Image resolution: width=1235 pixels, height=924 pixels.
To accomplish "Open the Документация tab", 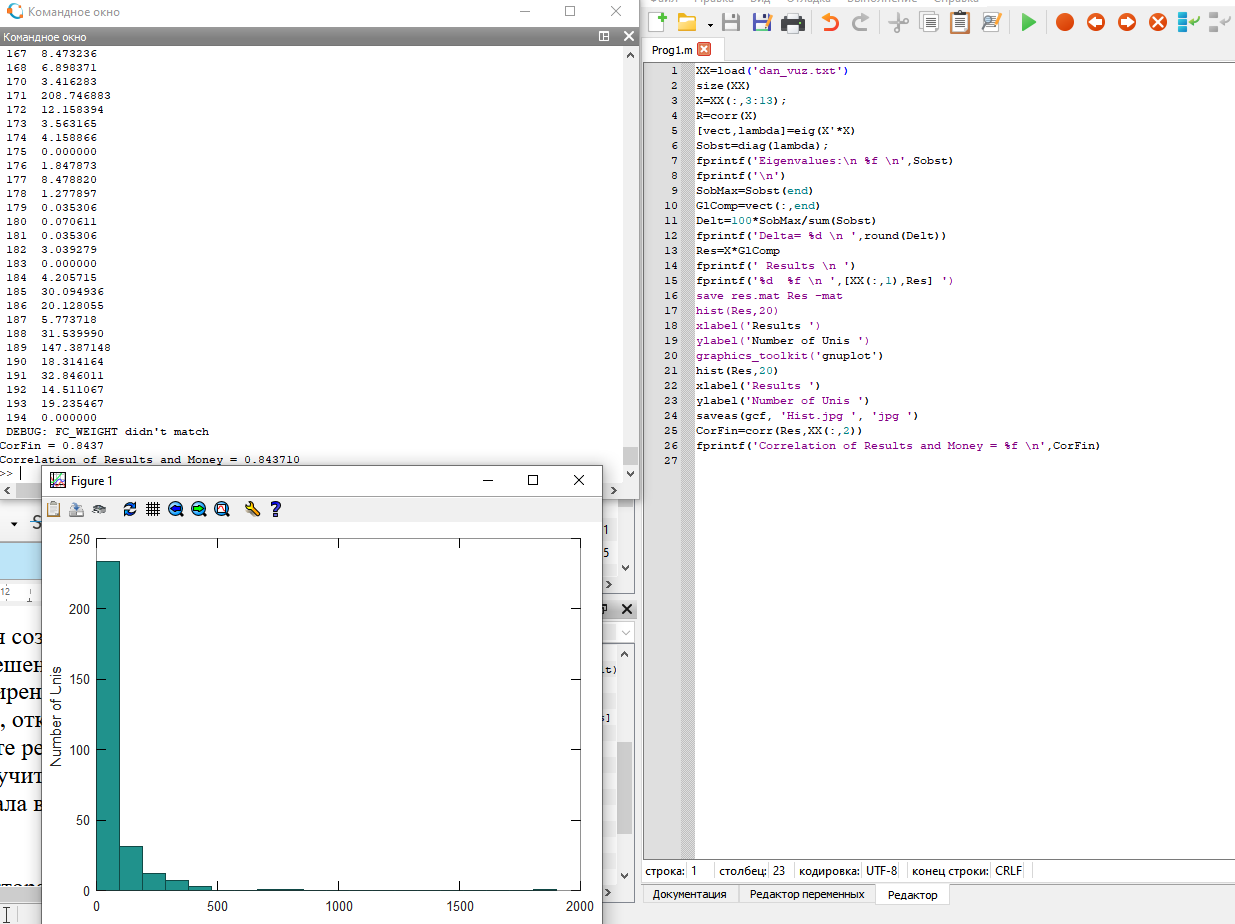I will point(689,894).
